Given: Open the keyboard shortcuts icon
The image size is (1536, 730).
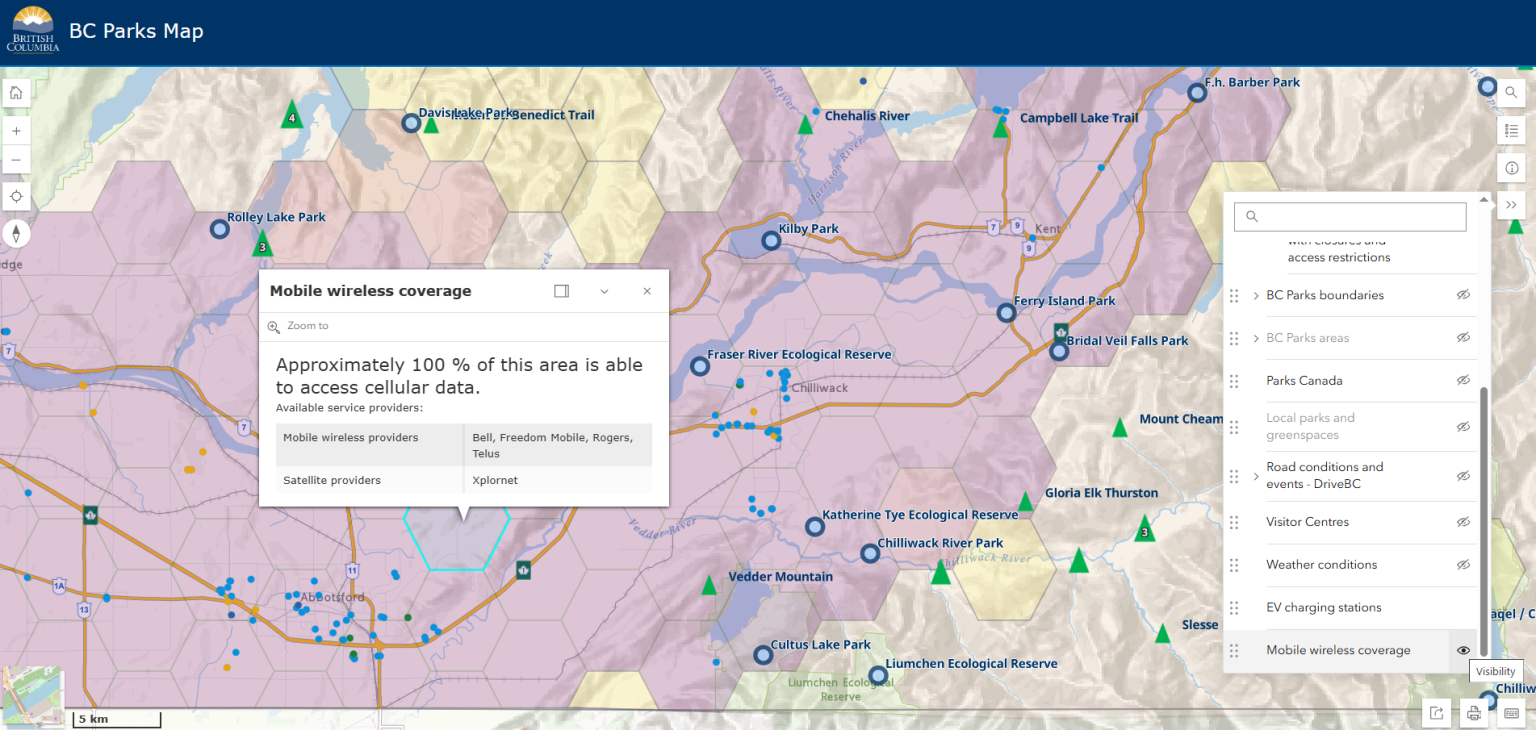Looking at the screenshot, I should coord(1511,713).
